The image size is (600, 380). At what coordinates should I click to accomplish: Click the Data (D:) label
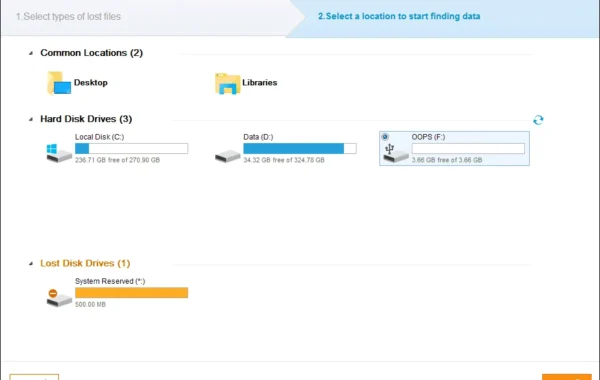click(x=258, y=137)
